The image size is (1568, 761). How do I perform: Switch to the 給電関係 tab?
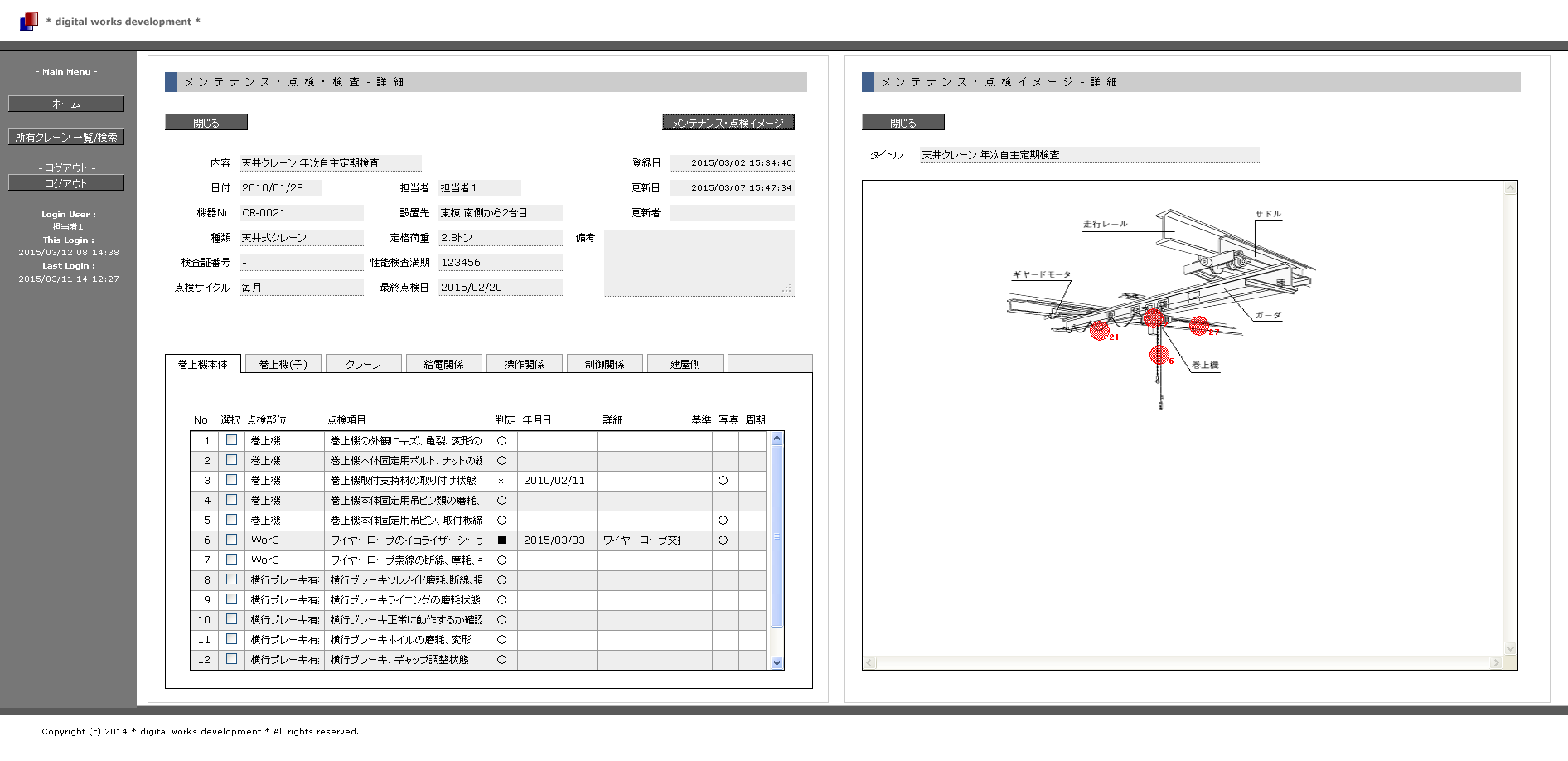[x=444, y=364]
